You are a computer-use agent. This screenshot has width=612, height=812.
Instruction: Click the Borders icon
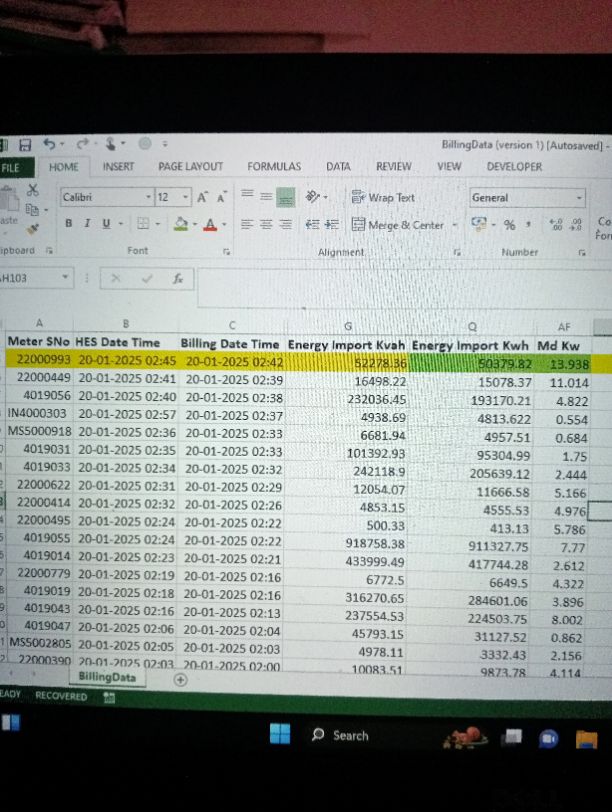[x=143, y=223]
